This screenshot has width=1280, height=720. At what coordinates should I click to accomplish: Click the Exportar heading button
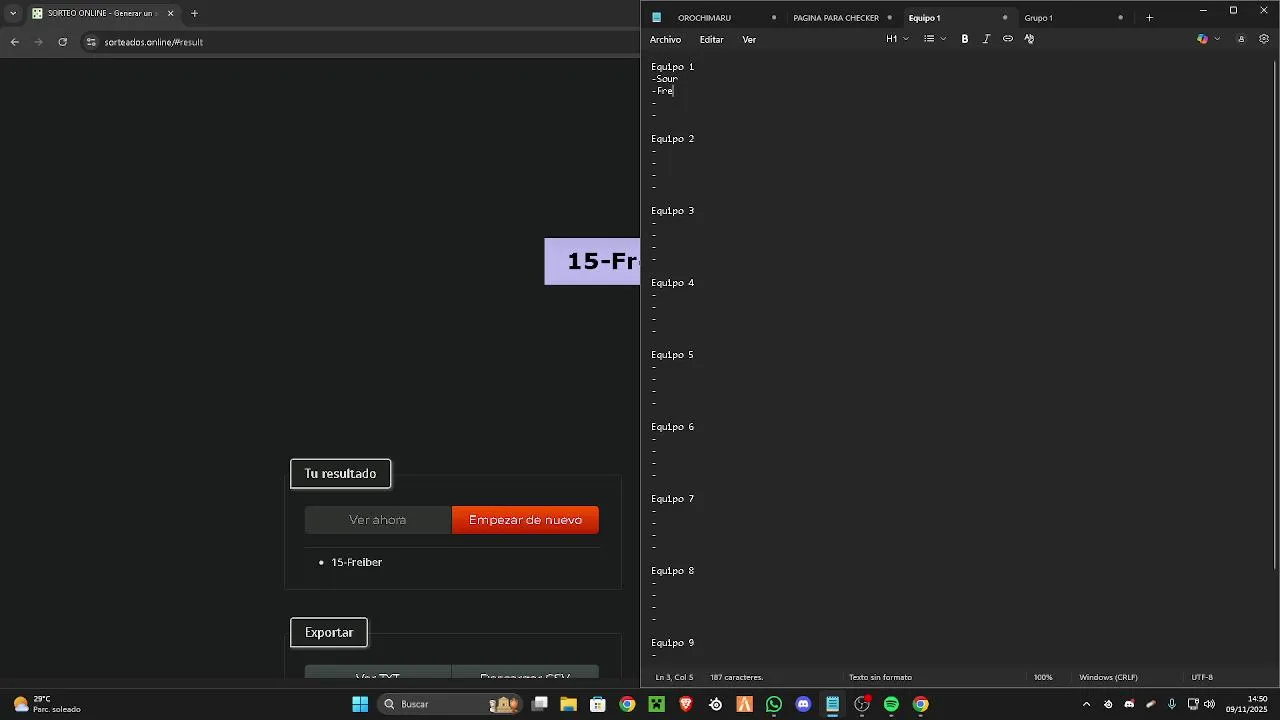(329, 633)
